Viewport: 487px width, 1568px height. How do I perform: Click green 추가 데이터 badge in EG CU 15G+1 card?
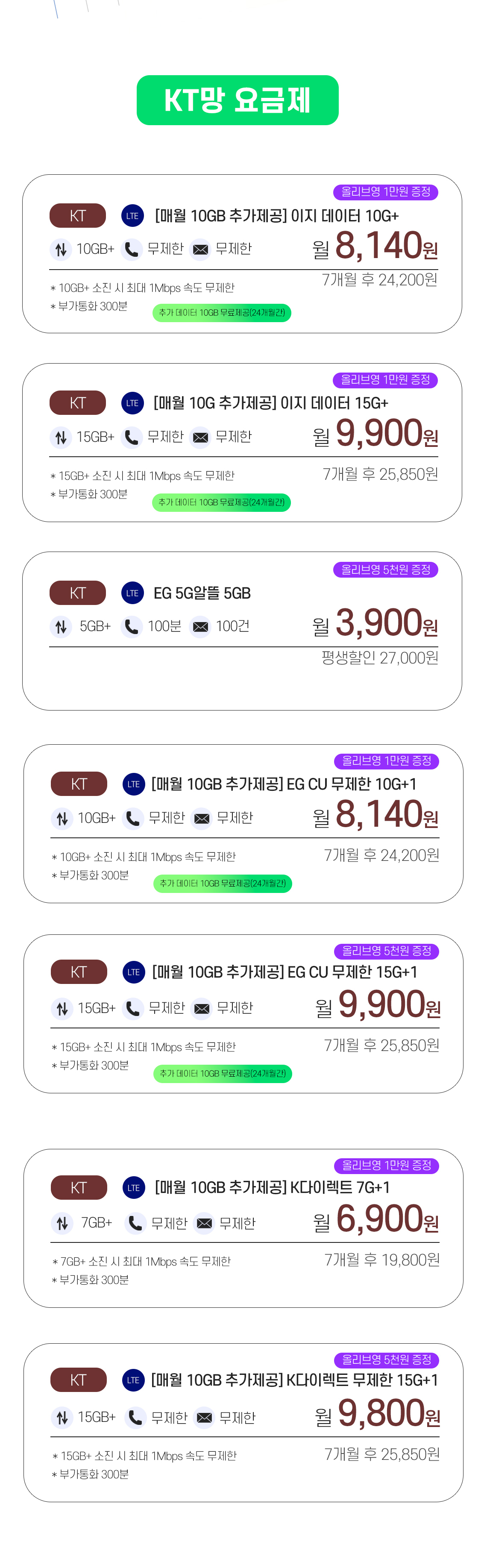pos(223,1074)
